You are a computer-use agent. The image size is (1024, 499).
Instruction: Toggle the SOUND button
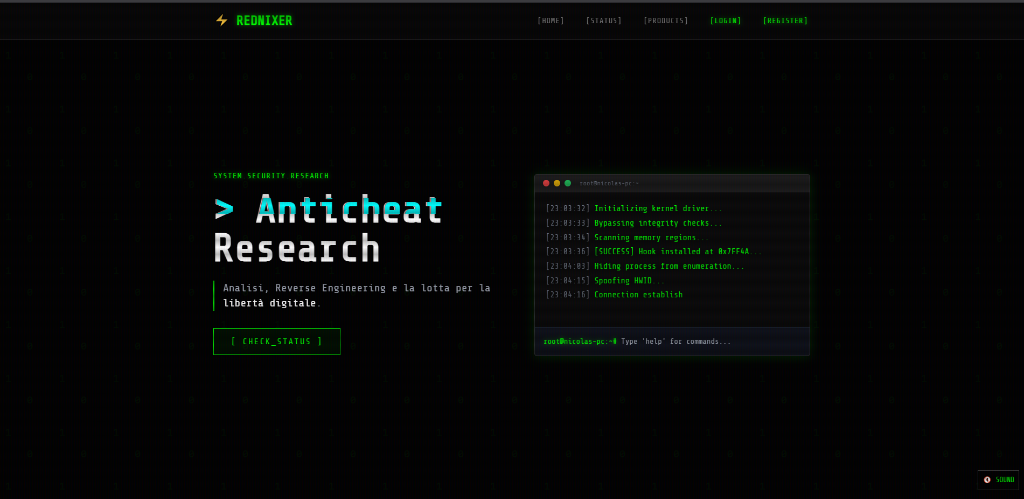pos(999,479)
